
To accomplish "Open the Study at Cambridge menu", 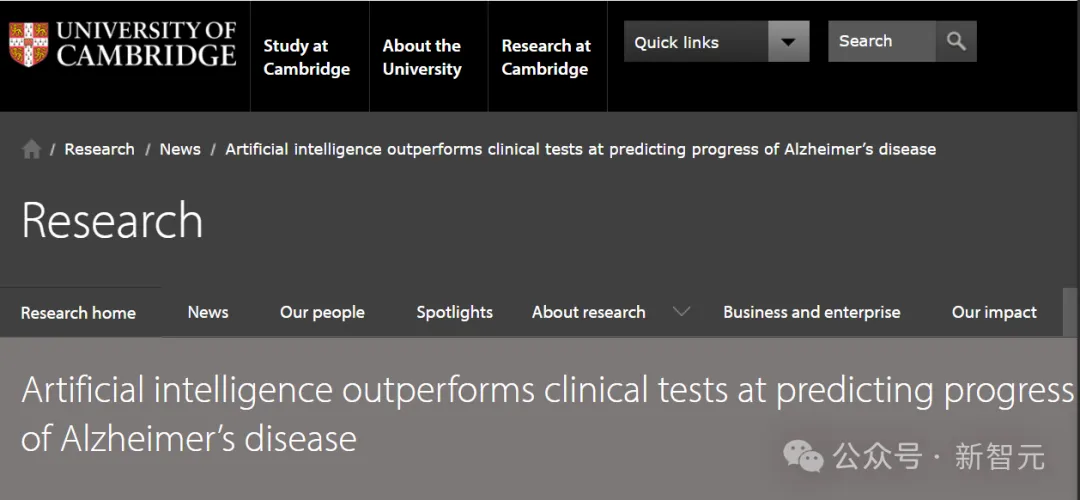I will pos(307,57).
